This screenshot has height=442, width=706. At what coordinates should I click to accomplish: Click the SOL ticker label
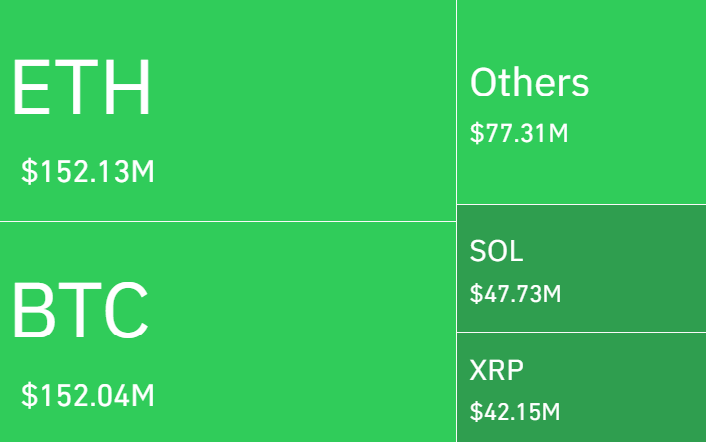(496, 251)
